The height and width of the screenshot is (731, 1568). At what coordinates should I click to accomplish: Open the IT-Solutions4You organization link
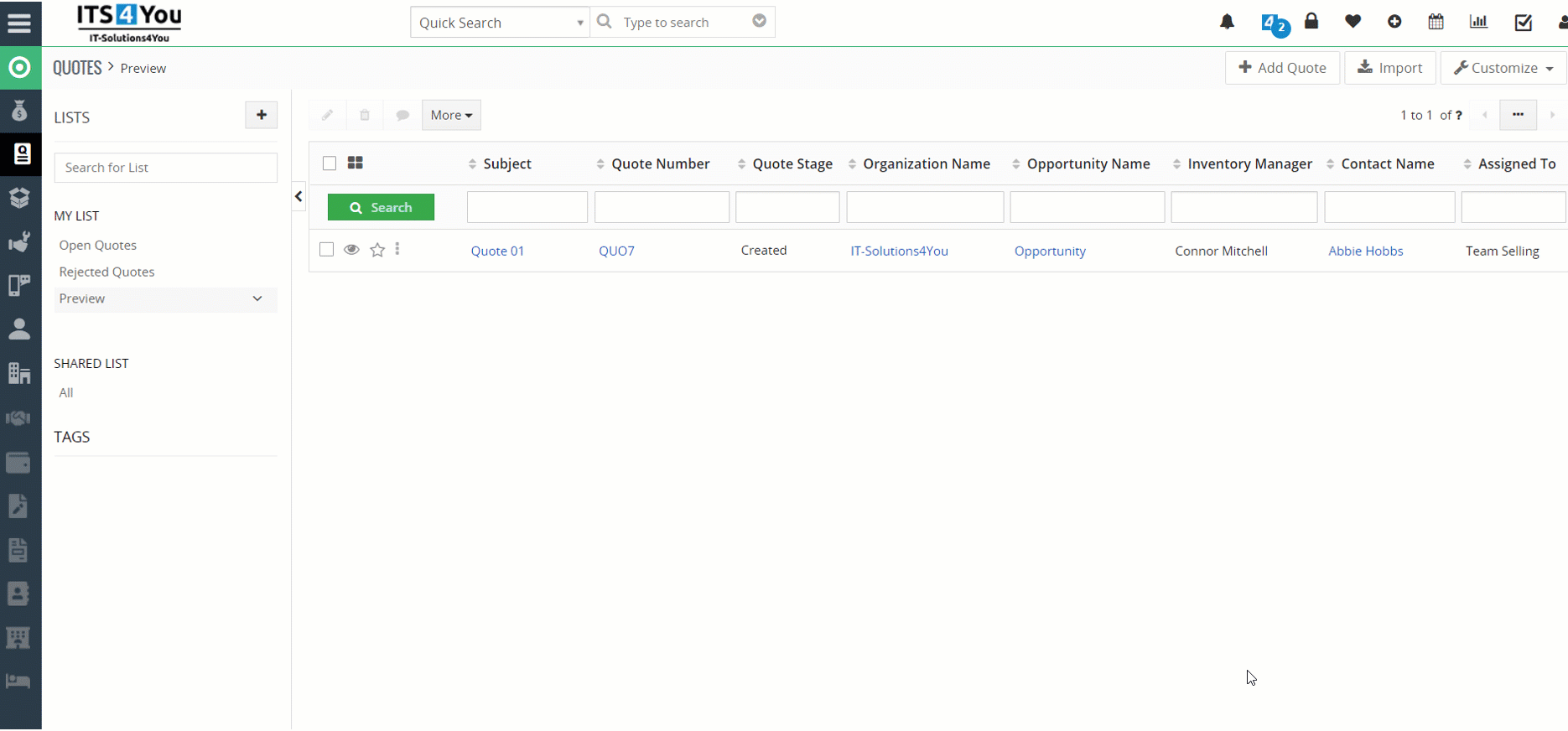(899, 251)
